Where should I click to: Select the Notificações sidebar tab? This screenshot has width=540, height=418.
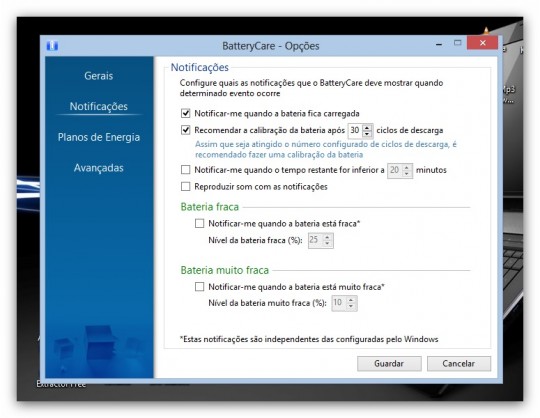pos(98,106)
